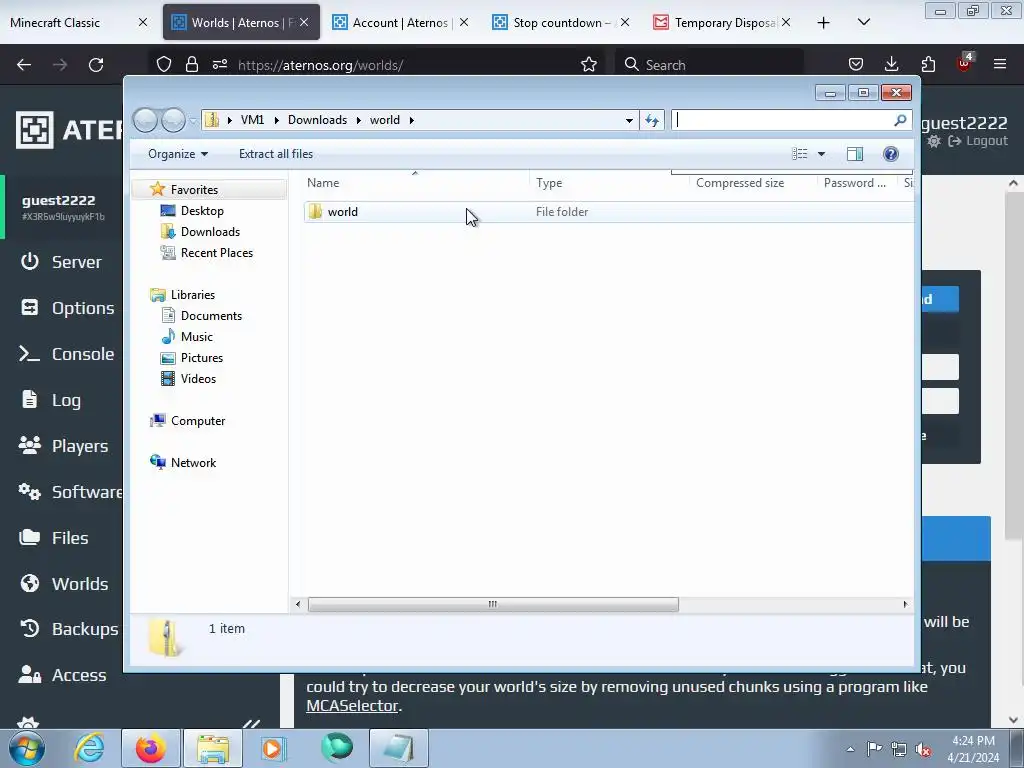
Task: Click the Password column header
Action: pos(856,183)
